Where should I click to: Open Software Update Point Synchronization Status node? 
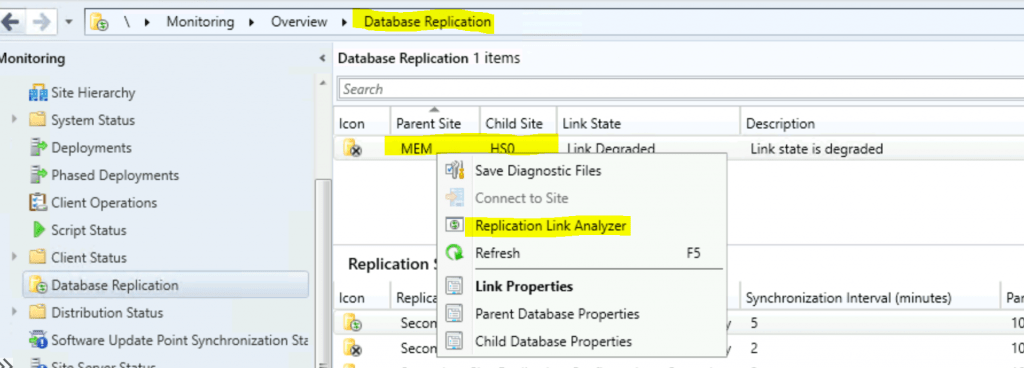click(179, 340)
